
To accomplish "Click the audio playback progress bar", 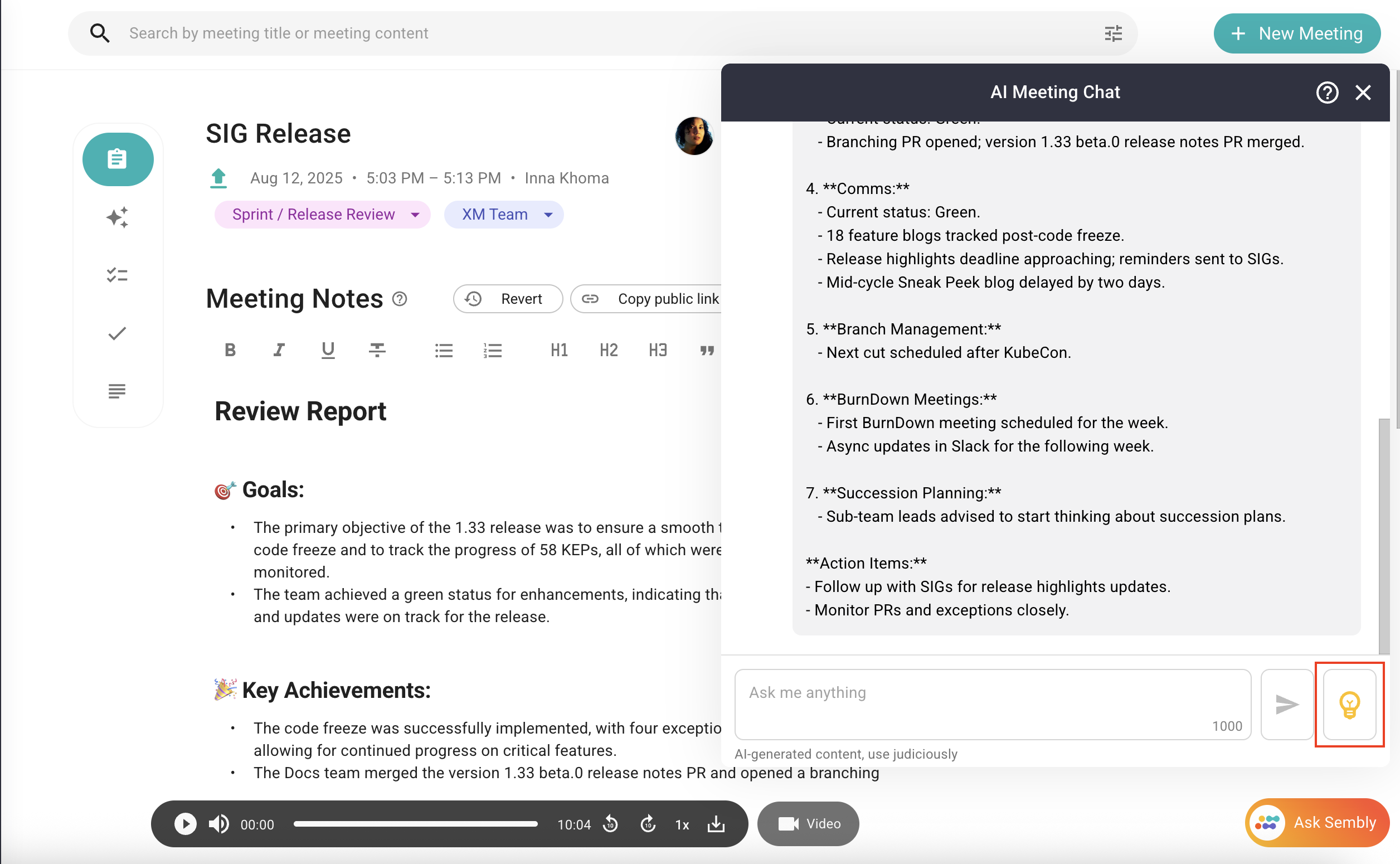I will (415, 824).
